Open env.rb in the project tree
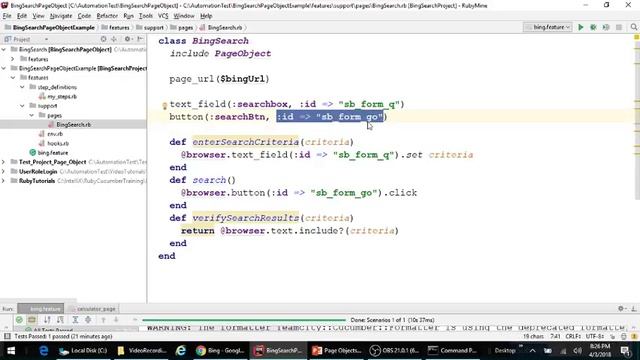This screenshot has height=360, width=640. click(51, 134)
